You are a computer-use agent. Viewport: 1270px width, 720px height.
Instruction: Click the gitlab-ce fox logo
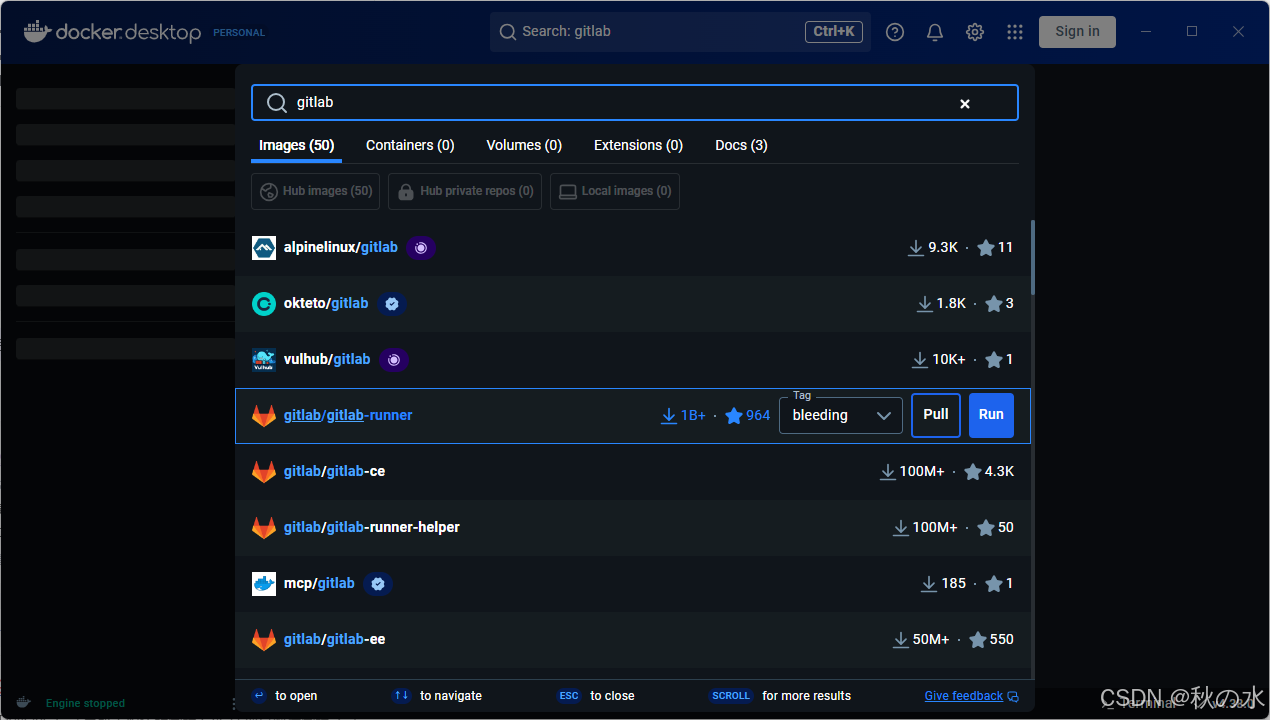tap(264, 471)
